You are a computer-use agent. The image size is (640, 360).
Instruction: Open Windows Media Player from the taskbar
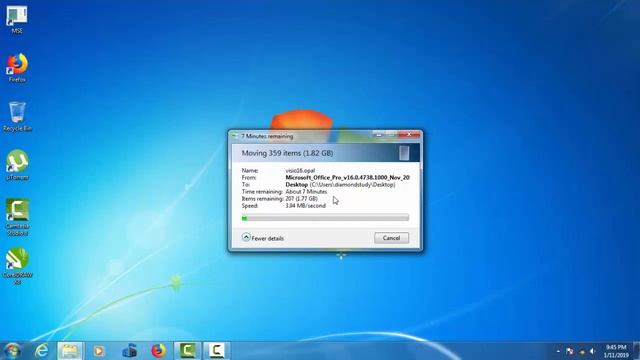[99, 351]
